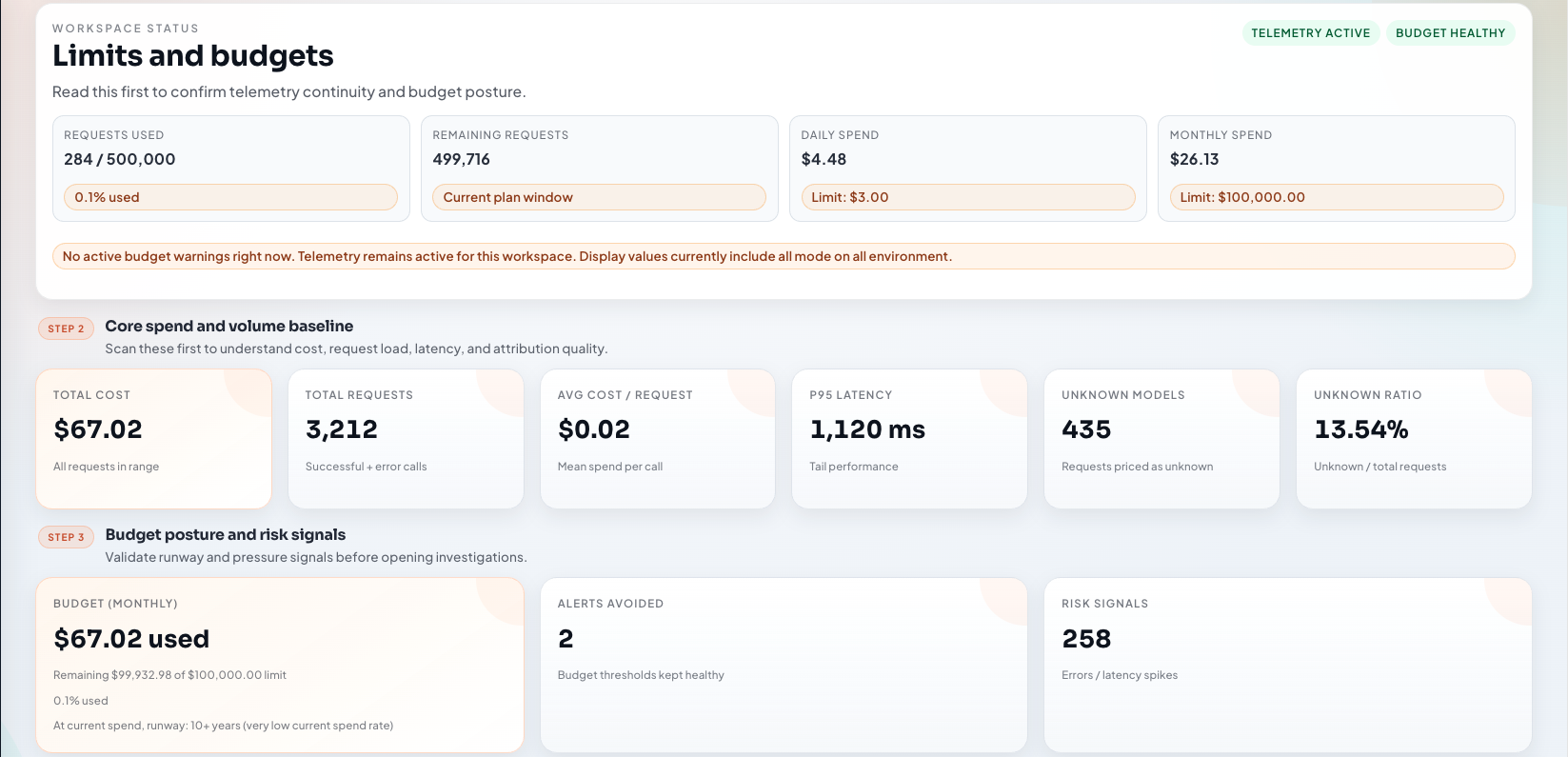Screen dimensions: 1568x757
Task: Click the Remaining $99,932.98 of $100,000.00 limit text
Action: click(x=169, y=675)
